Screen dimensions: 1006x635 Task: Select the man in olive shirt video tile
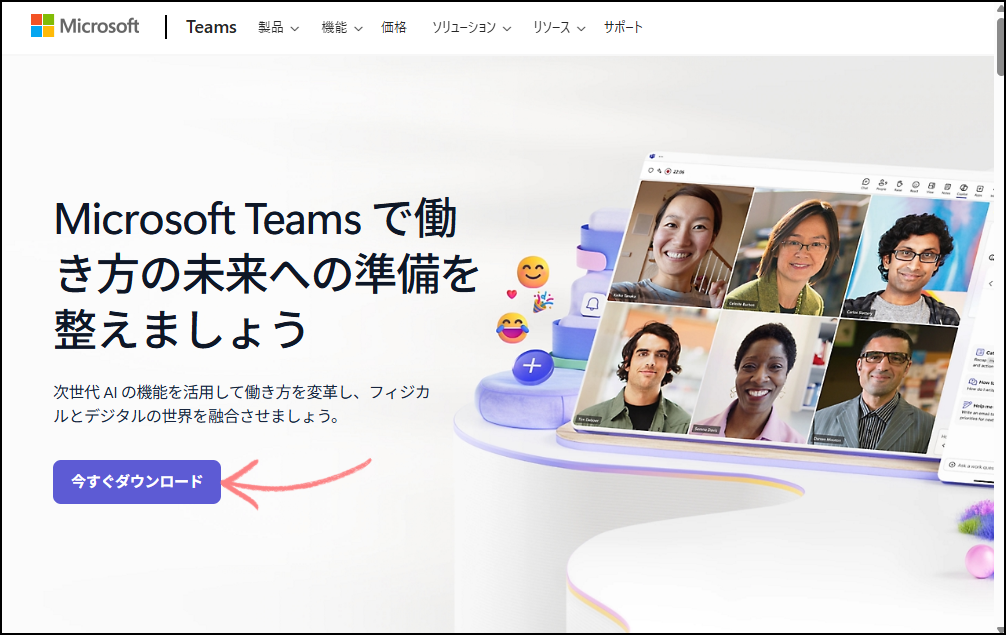pos(647,367)
